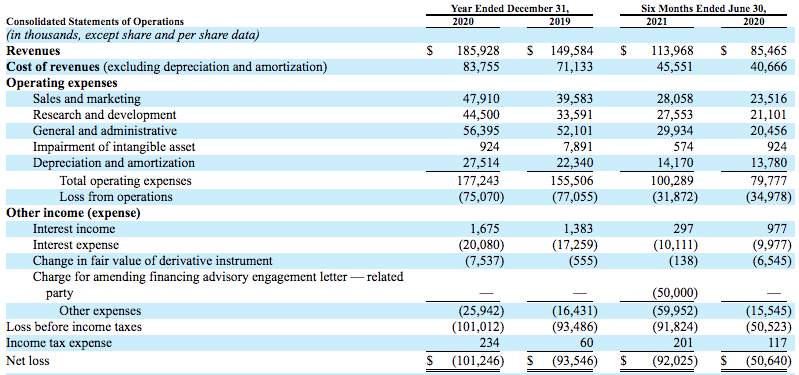This screenshot has height=375, width=799.
Task: Click the 'Year Ended December 31,' column header
Action: click(510, 9)
